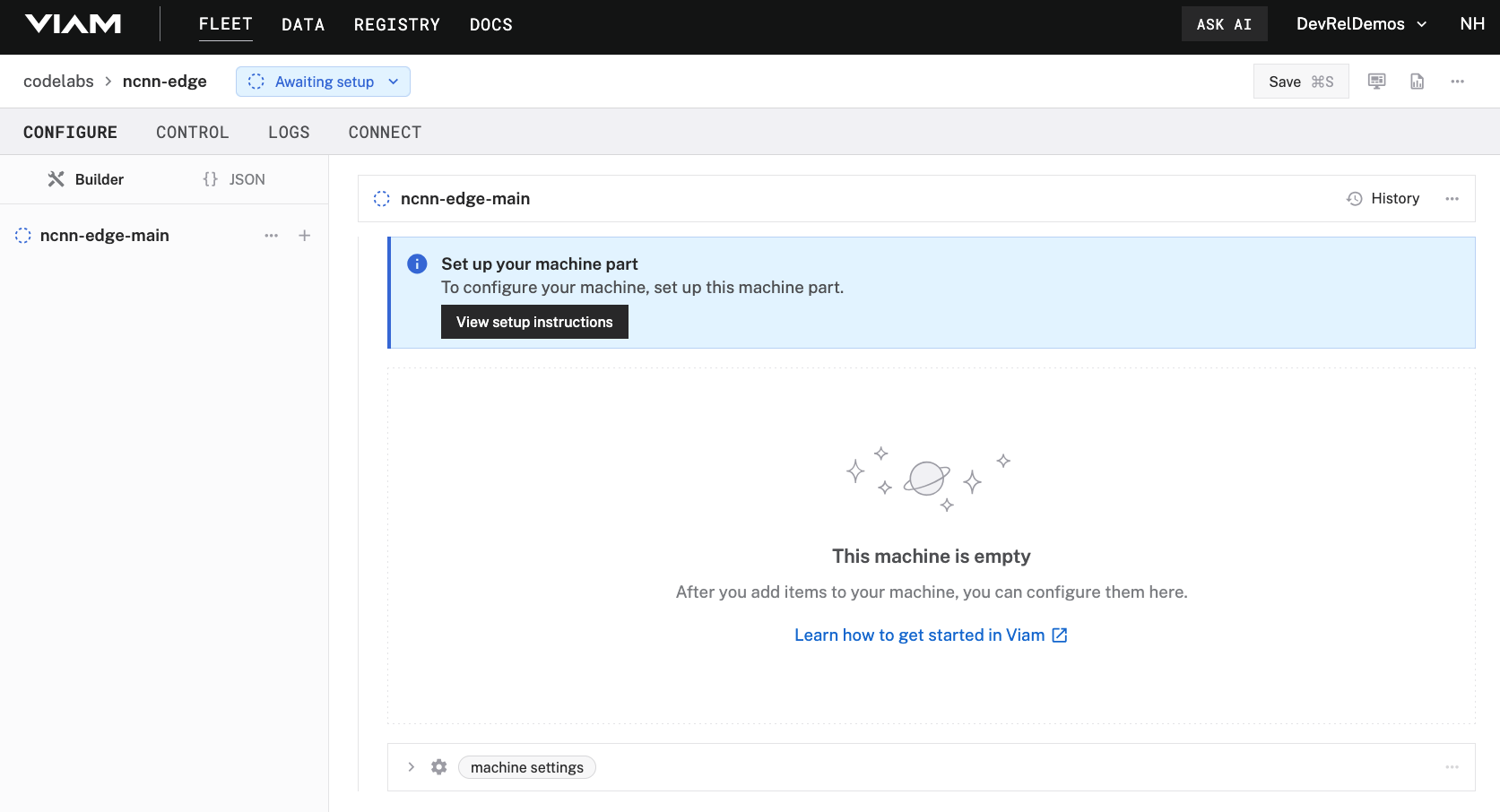This screenshot has height=812, width=1500.
Task: Click the part status icon beside ncnn-edge-main header
Action: coord(382,199)
